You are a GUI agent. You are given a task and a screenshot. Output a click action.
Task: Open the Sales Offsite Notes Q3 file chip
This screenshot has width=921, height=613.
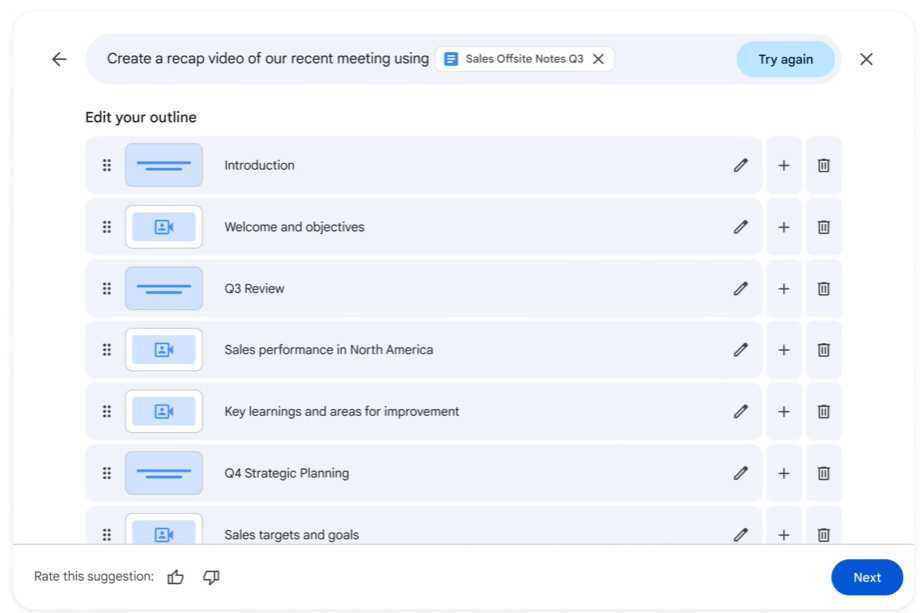pyautogui.click(x=520, y=59)
